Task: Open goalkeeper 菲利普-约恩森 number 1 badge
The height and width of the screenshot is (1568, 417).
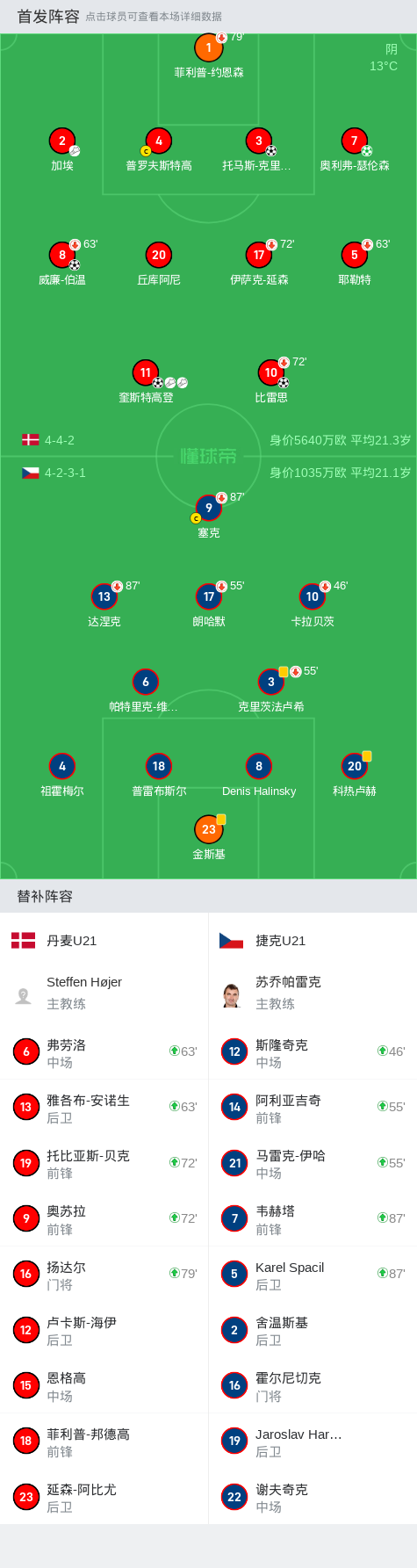Action: point(209,48)
